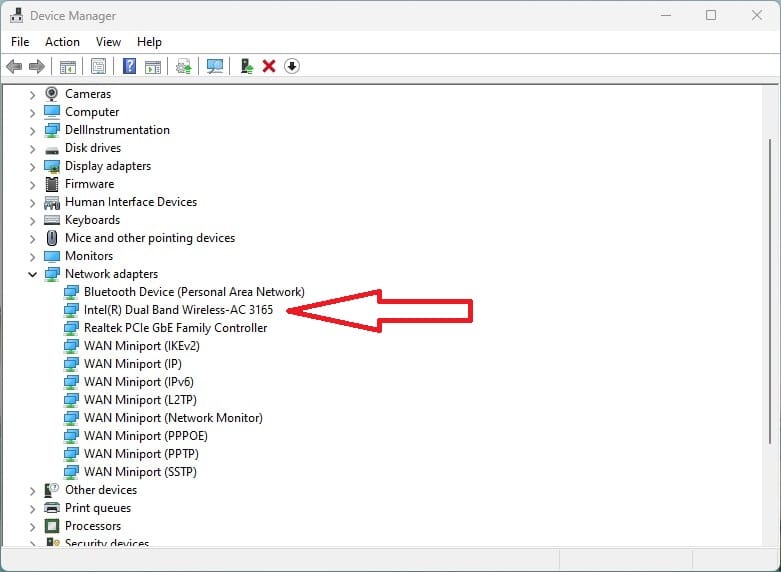Expand the Disk drives category
This screenshot has height=572, width=781.
[32, 148]
